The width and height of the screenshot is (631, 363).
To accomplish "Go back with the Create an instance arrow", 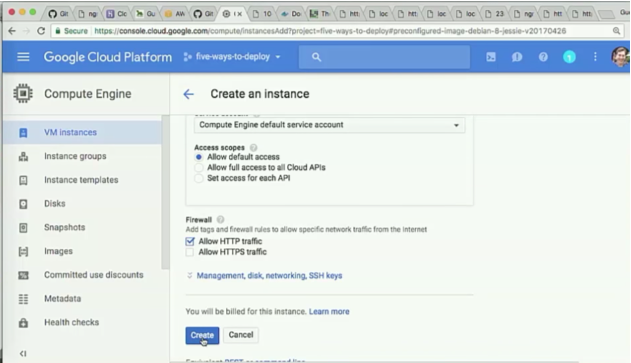I will (x=188, y=94).
